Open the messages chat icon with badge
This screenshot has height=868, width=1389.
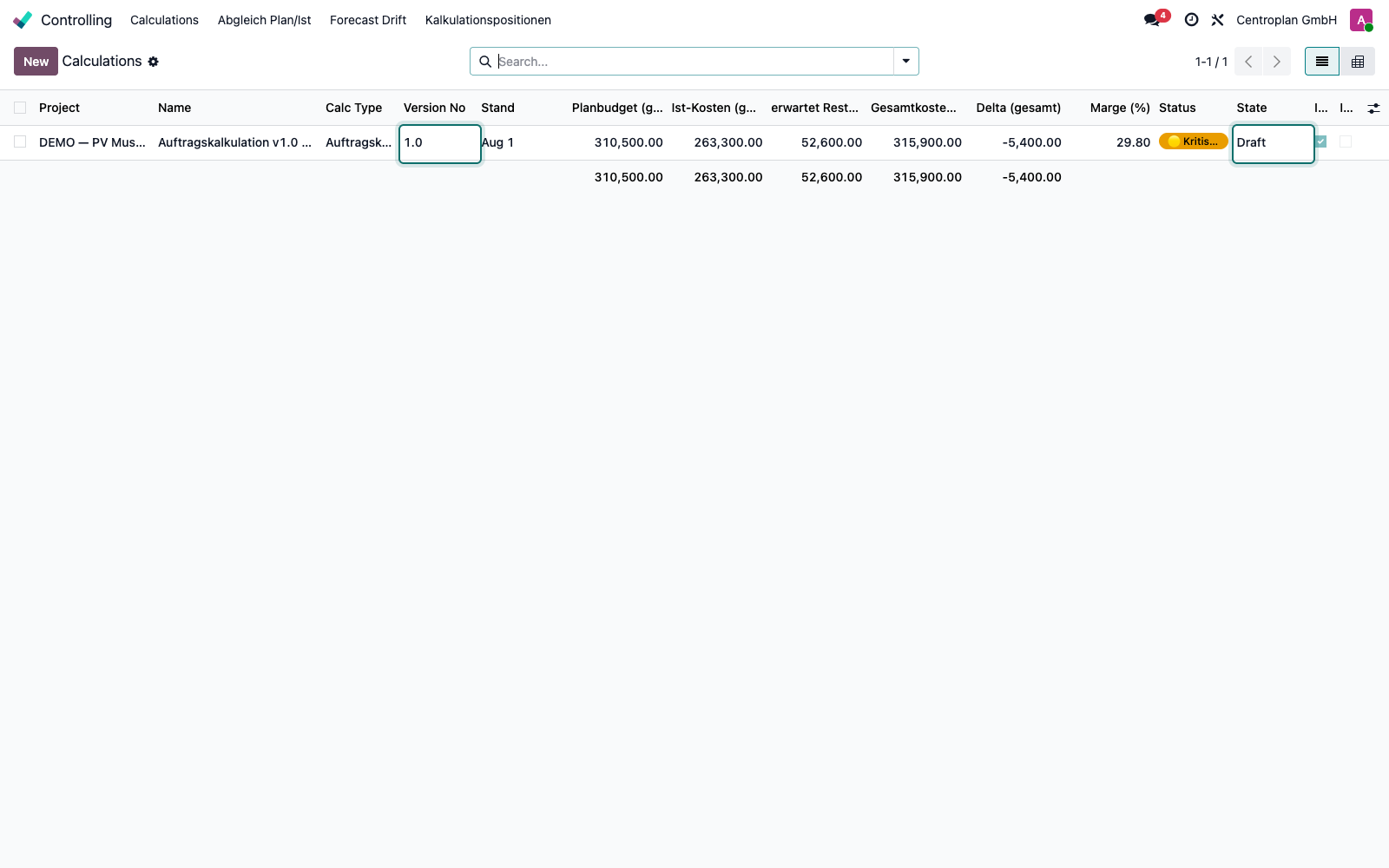pyautogui.click(x=1153, y=20)
